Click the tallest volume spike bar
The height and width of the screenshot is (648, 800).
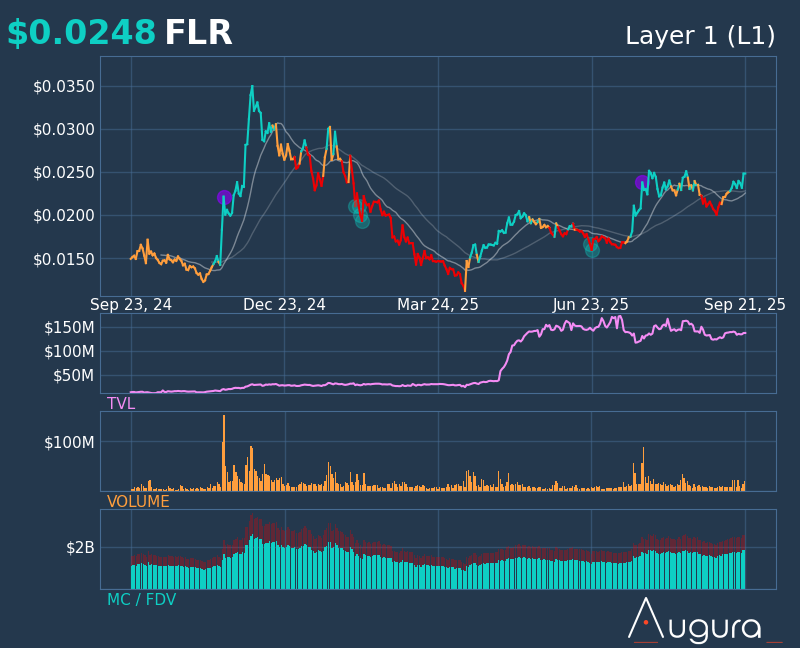click(223, 453)
